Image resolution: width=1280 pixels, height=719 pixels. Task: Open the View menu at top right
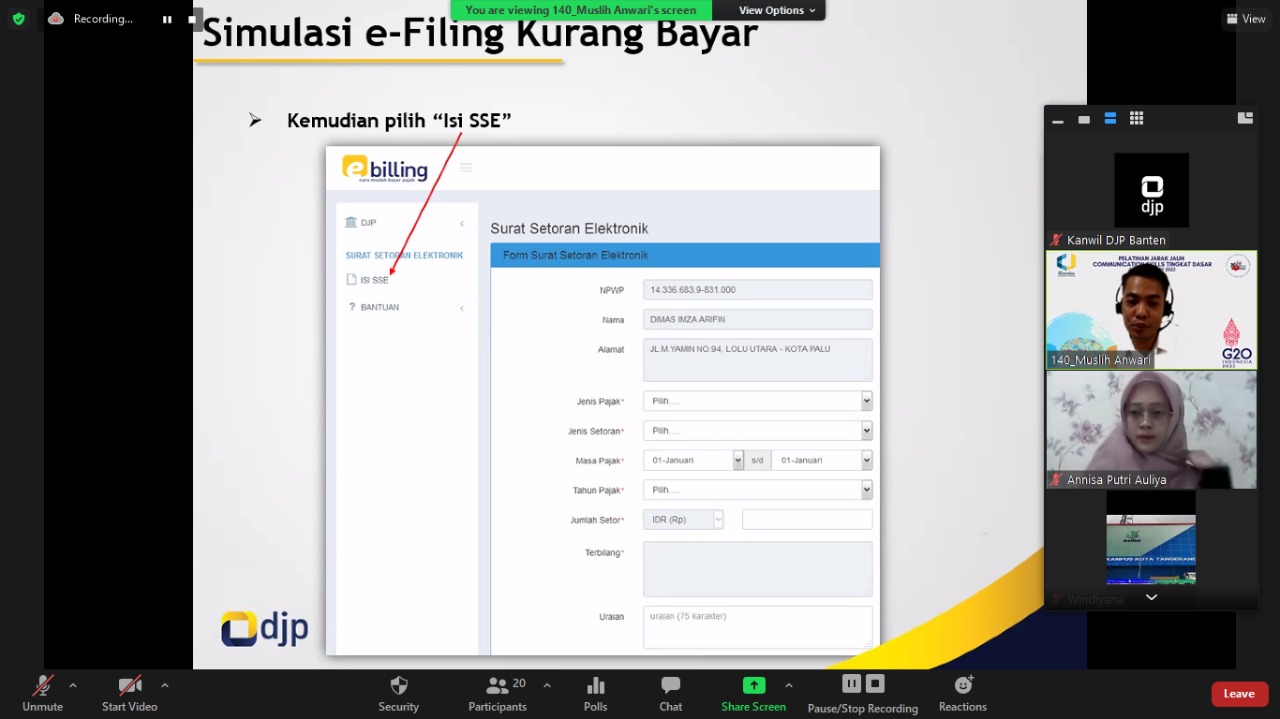tap(1246, 19)
